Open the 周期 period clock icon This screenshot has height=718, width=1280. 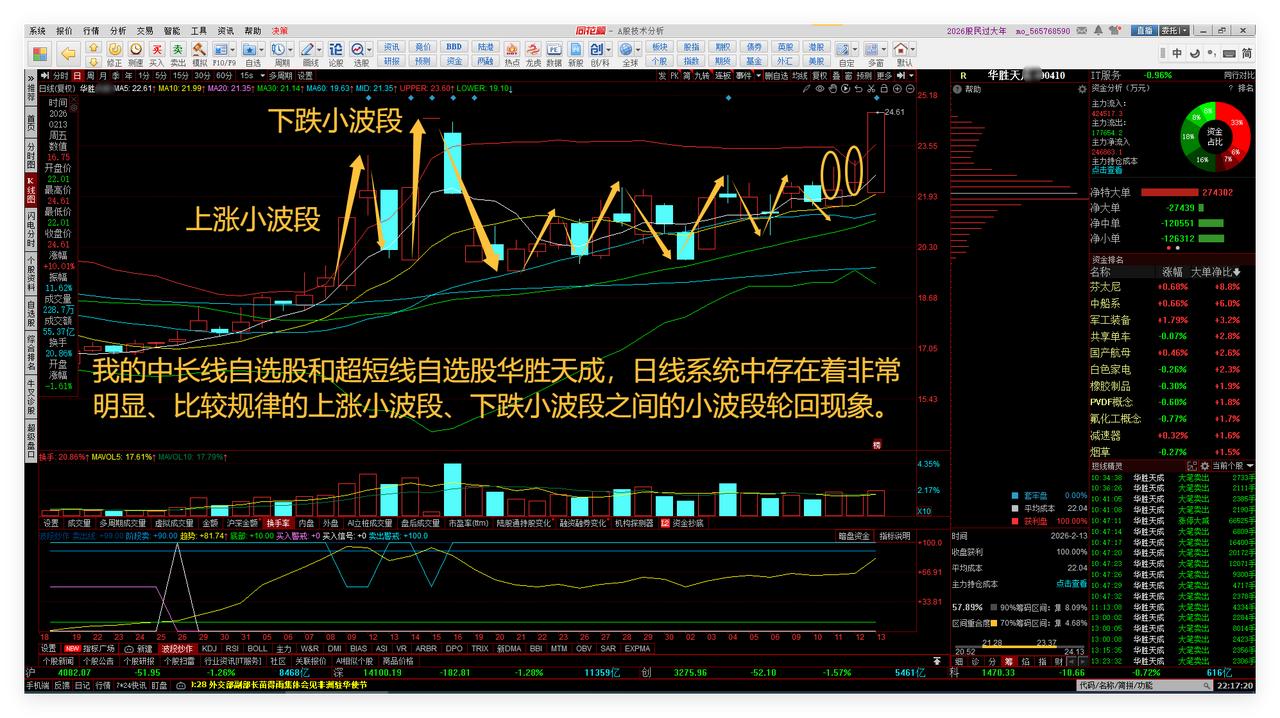(280, 47)
